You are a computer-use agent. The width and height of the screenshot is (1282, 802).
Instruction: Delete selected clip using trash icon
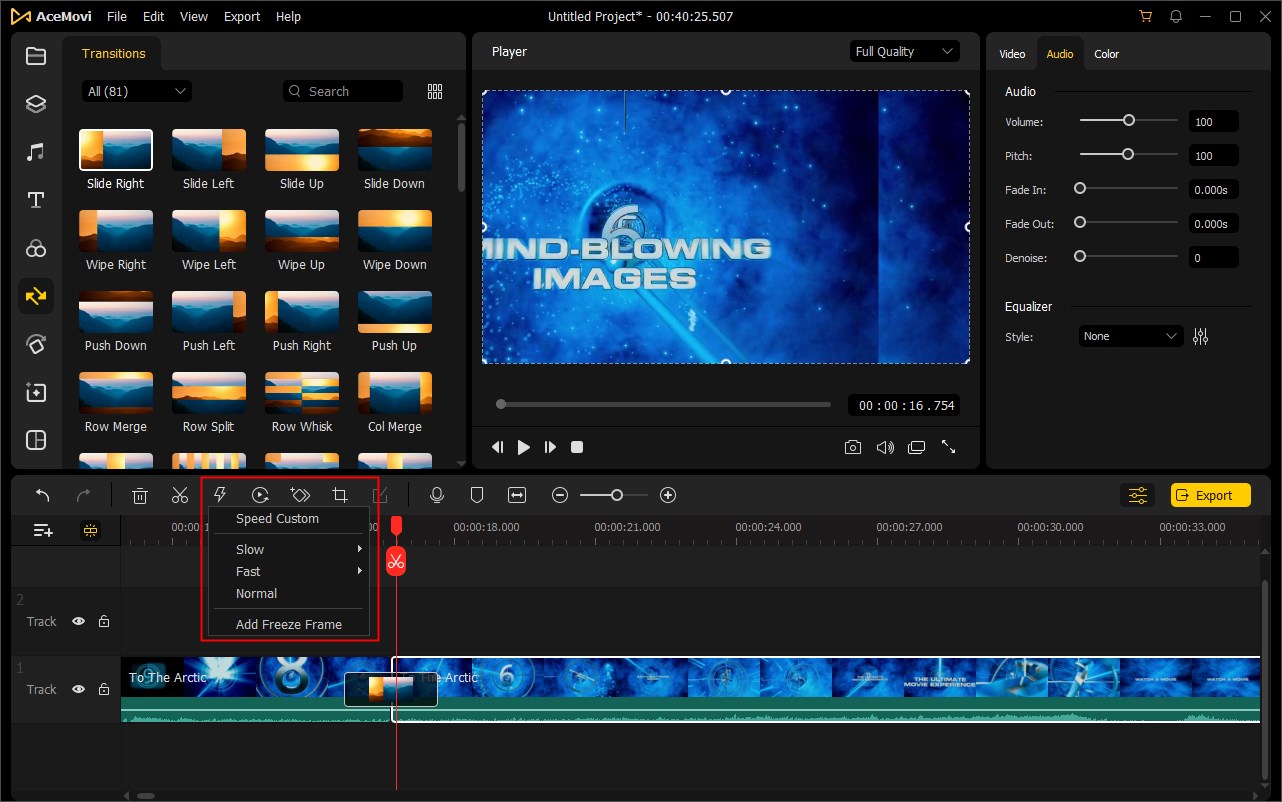[x=139, y=494]
